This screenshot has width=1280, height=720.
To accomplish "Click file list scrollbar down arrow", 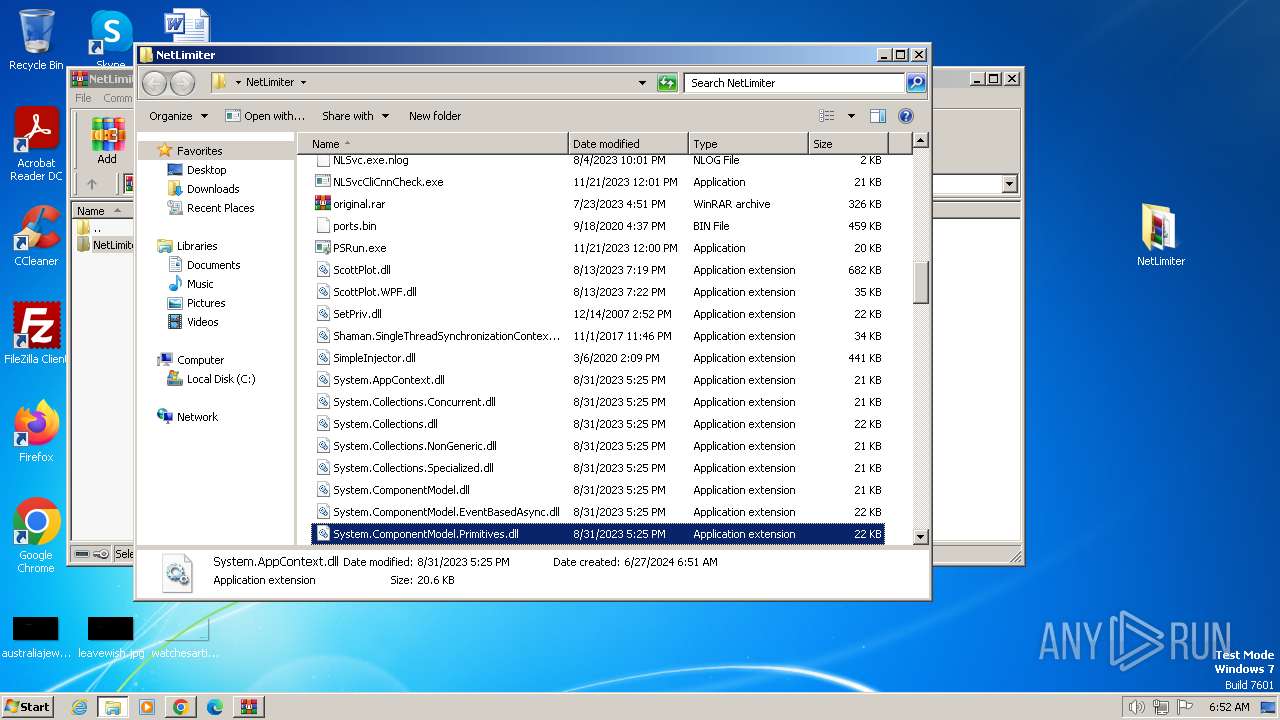I will point(921,537).
